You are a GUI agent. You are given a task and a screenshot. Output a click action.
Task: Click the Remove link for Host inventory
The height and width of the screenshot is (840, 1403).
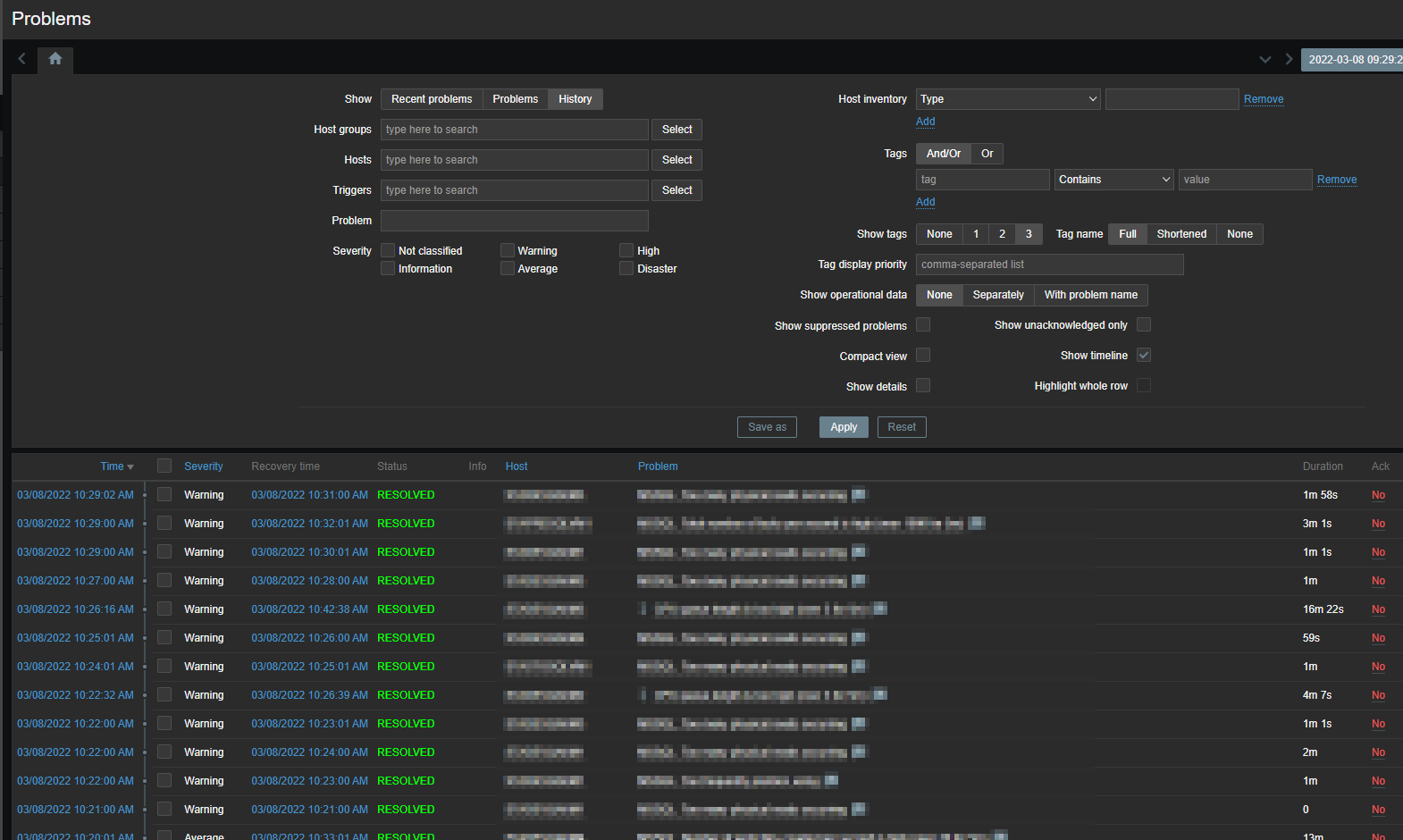click(x=1264, y=99)
